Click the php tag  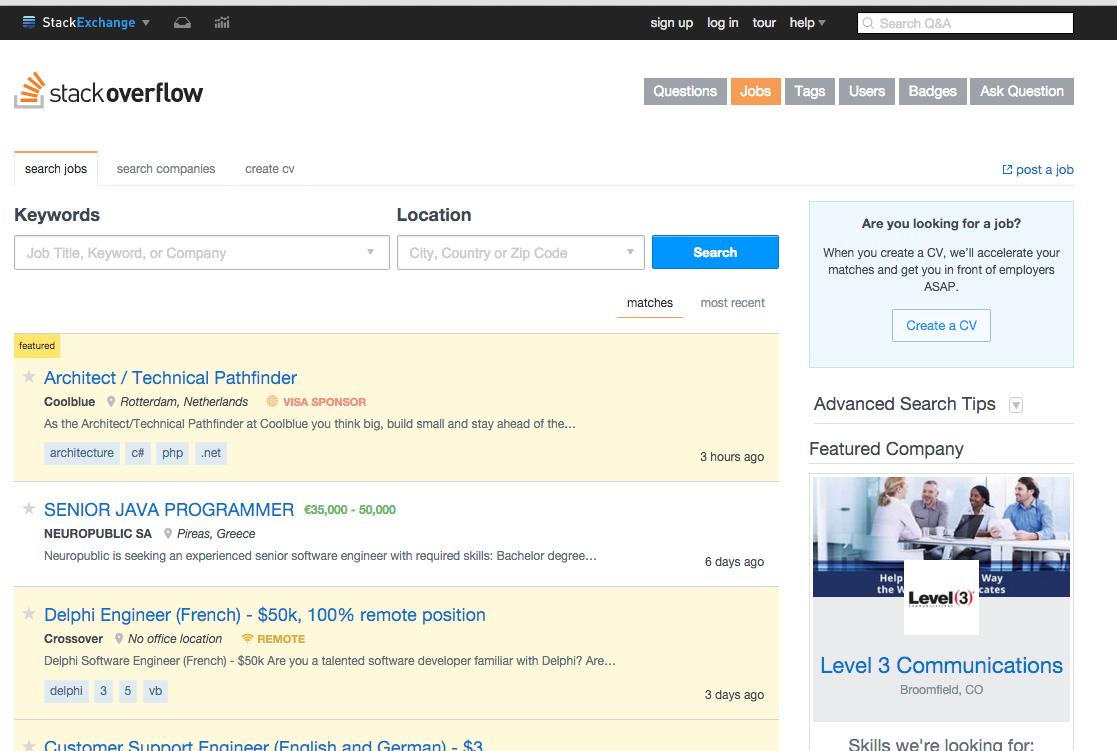pyautogui.click(x=172, y=453)
